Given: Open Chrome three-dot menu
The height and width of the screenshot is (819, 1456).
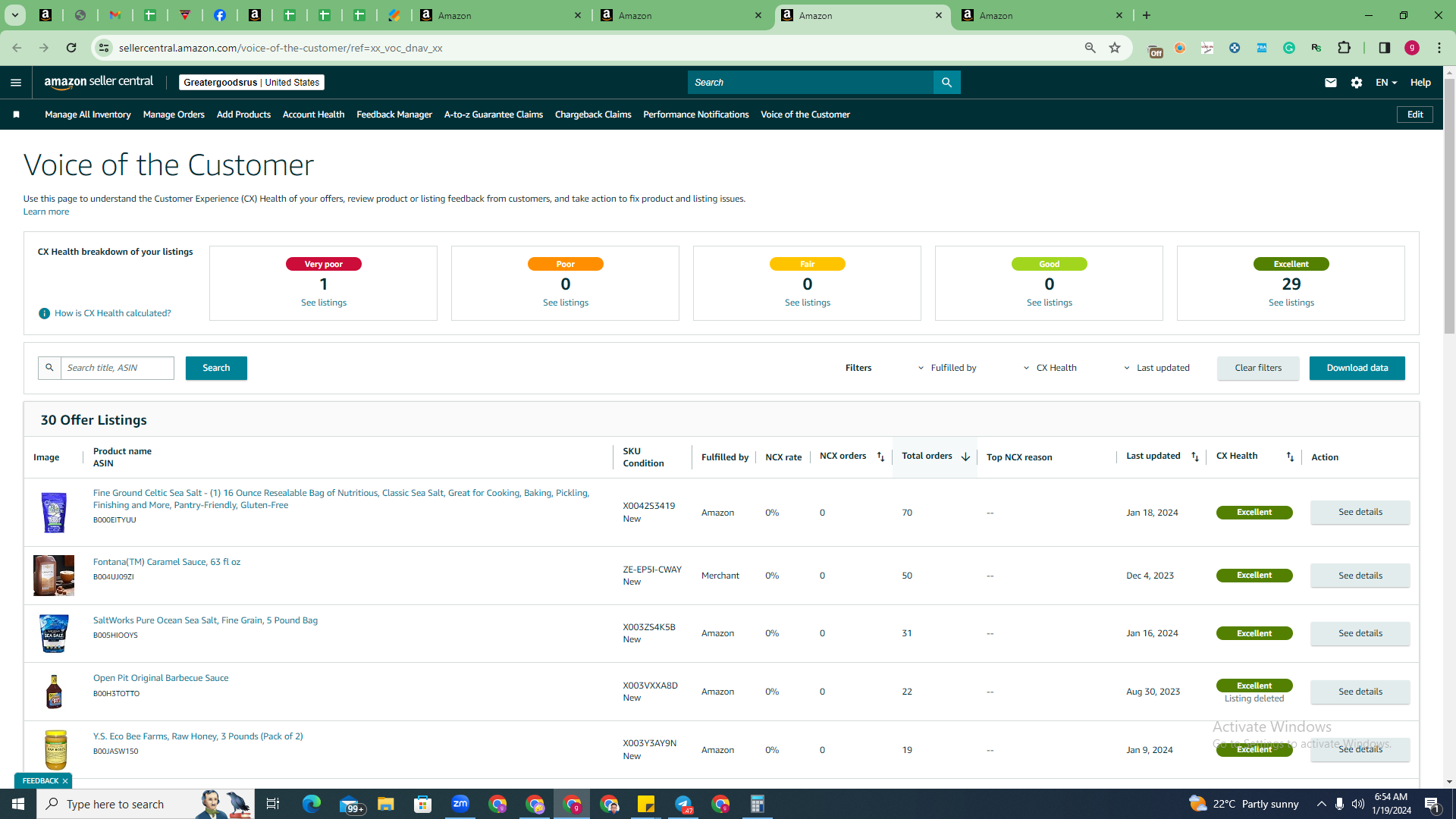Looking at the screenshot, I should click(x=1439, y=48).
